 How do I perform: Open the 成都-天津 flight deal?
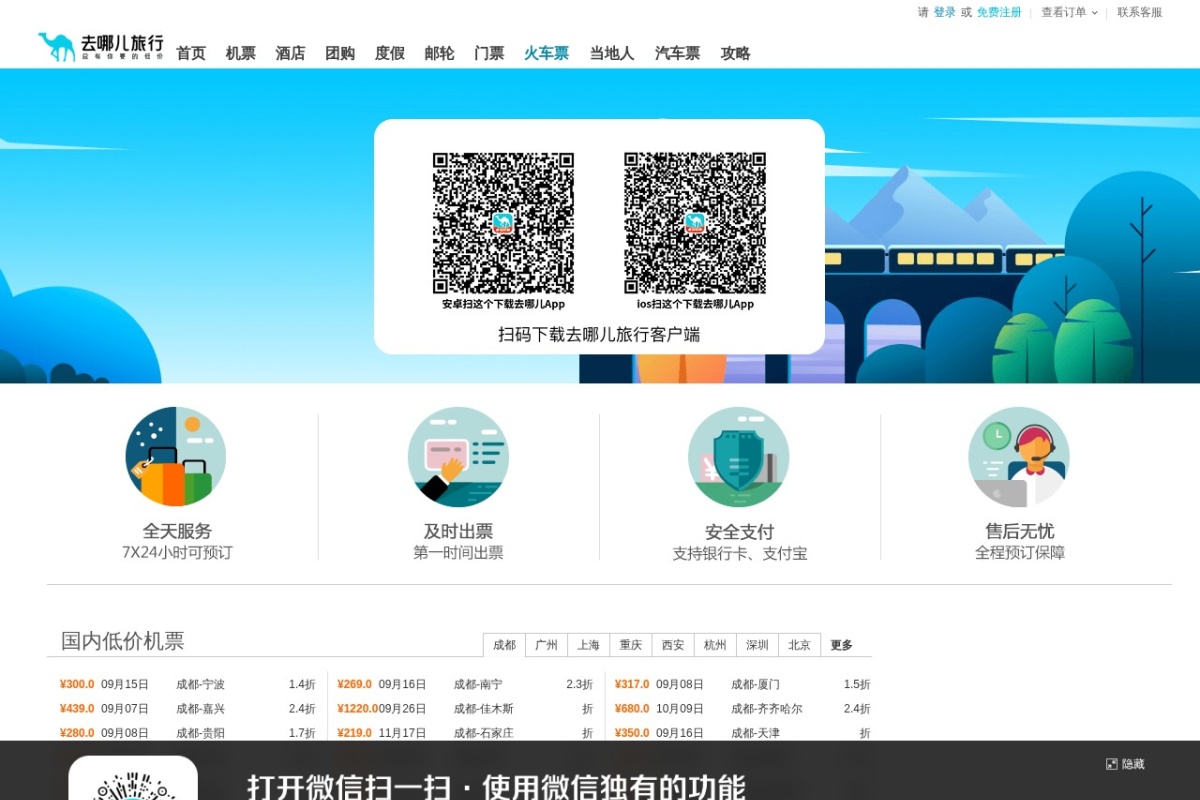755,733
